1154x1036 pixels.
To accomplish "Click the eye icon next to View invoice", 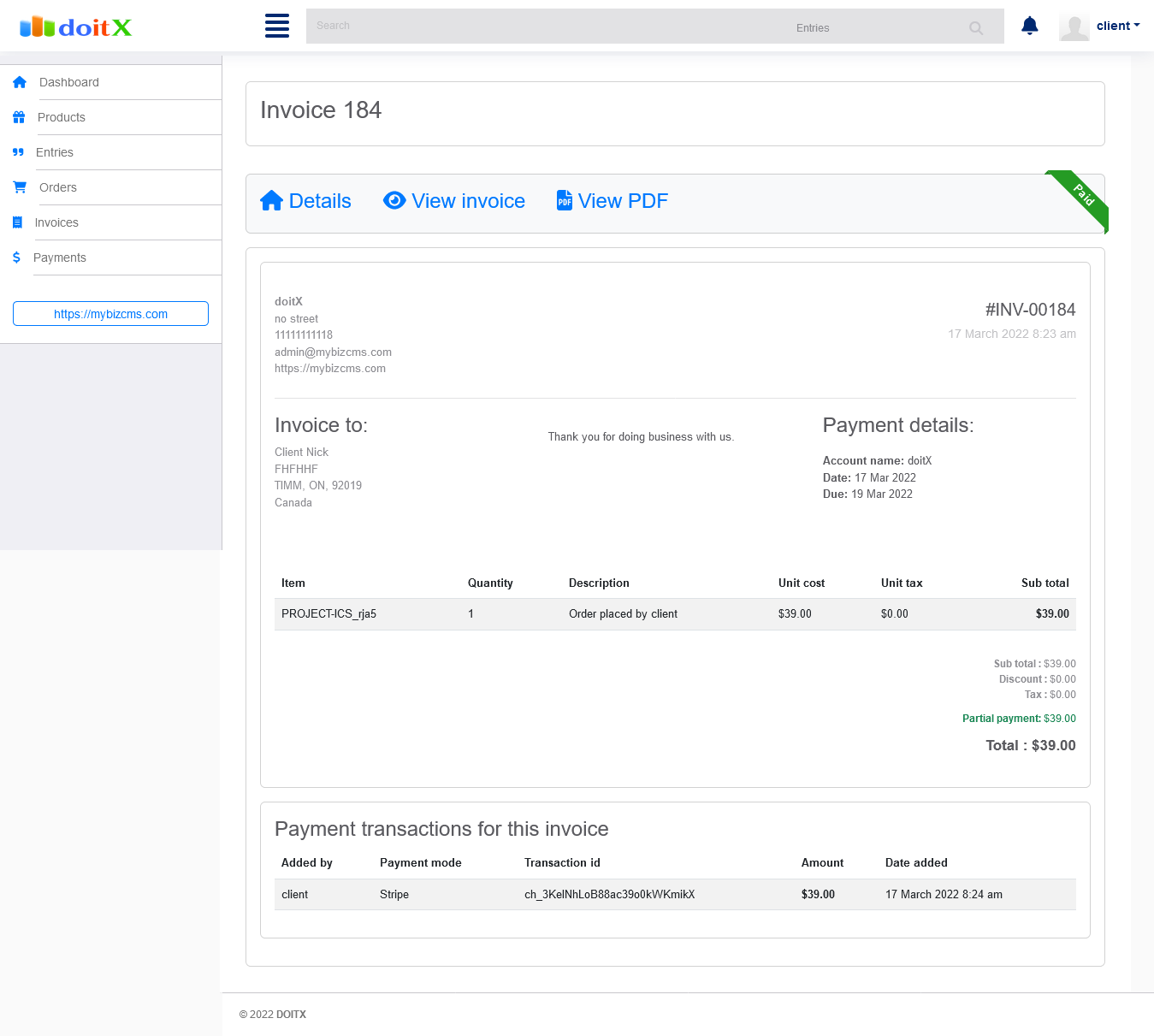I will pos(394,200).
